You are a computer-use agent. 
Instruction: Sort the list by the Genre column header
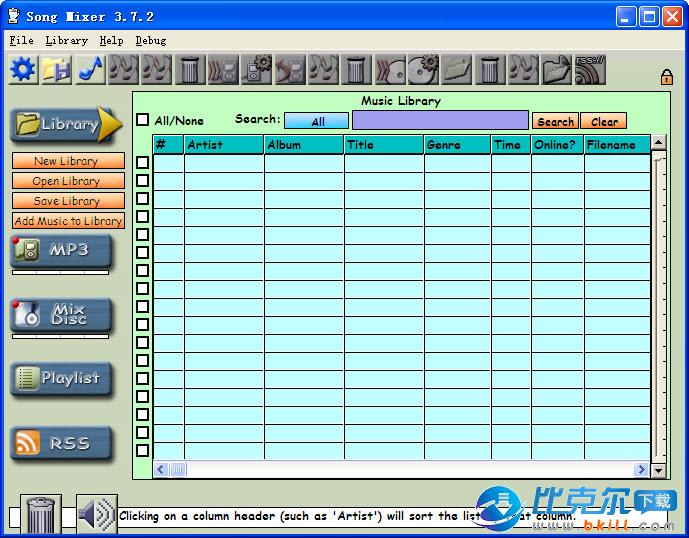click(x=456, y=145)
